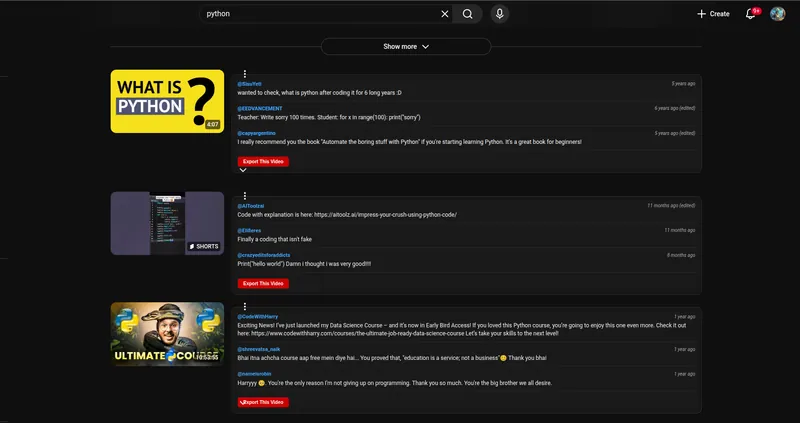The height and width of the screenshot is (423, 800).
Task: Click the '6 years ago (edited)' timestamp
Action: coord(674,108)
